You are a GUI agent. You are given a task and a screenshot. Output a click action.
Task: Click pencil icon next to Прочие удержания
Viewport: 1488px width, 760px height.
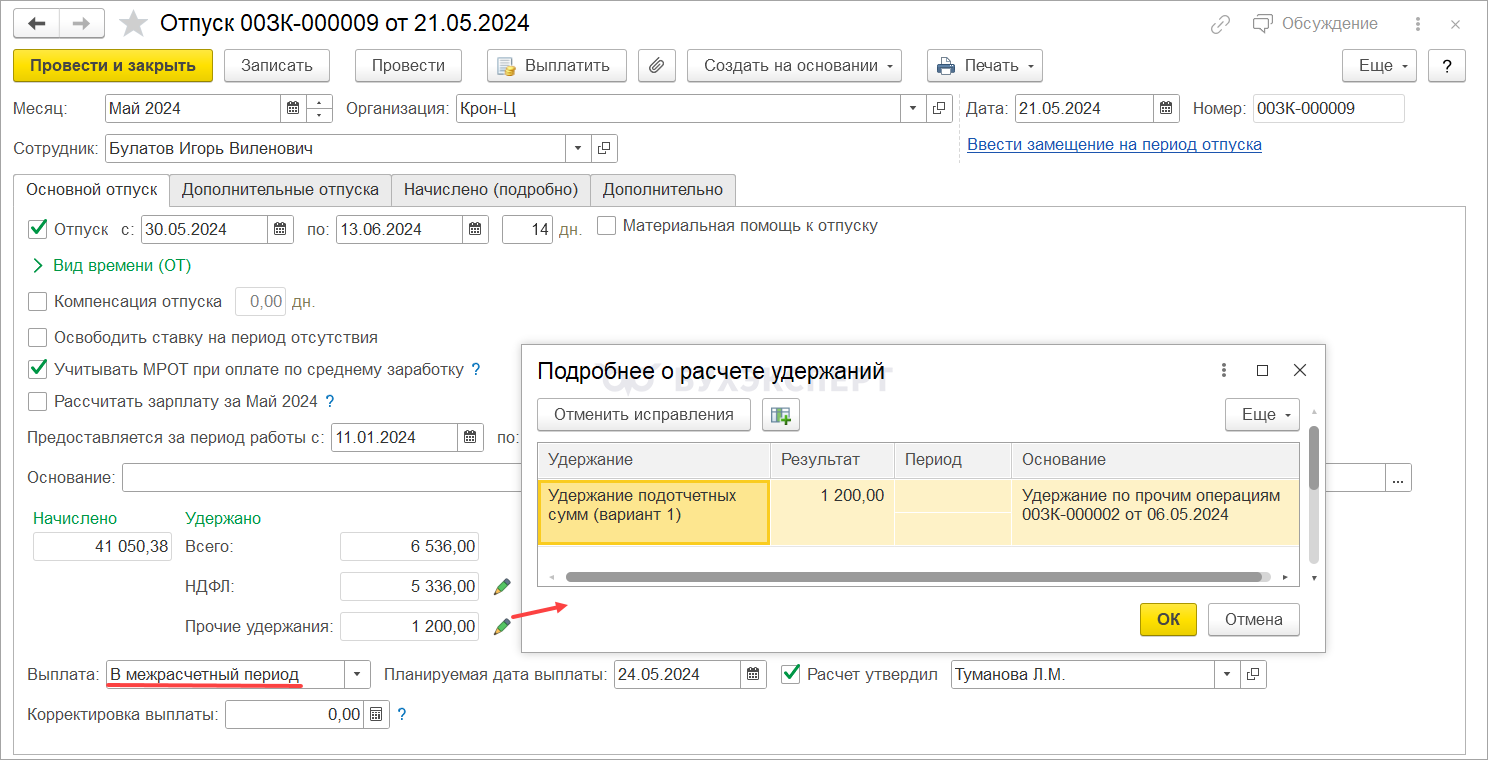click(x=502, y=627)
